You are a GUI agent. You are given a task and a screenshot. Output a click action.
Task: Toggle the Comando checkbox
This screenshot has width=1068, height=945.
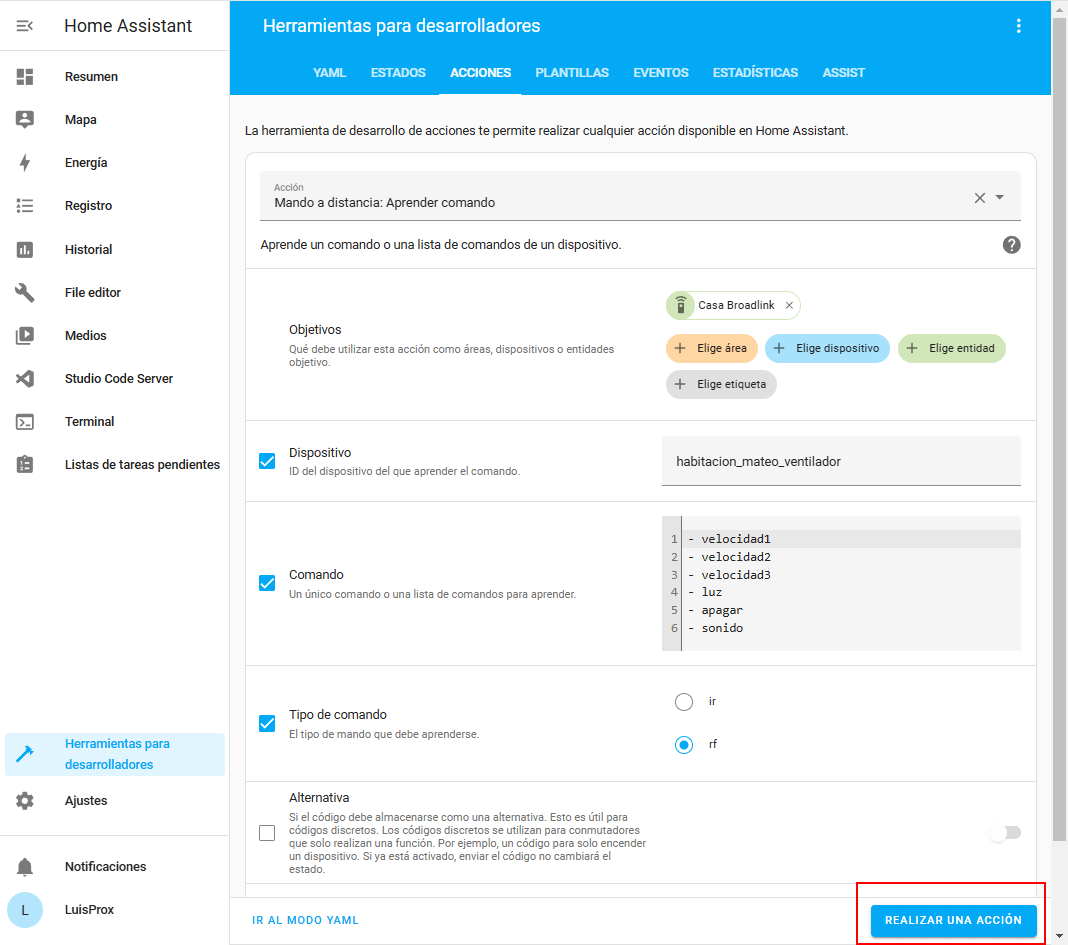pyautogui.click(x=267, y=583)
